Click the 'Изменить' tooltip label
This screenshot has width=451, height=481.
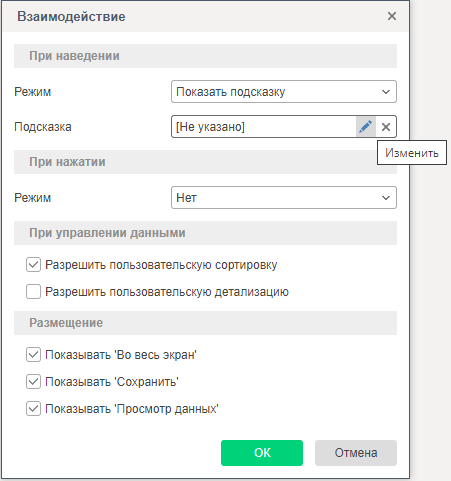[412, 153]
